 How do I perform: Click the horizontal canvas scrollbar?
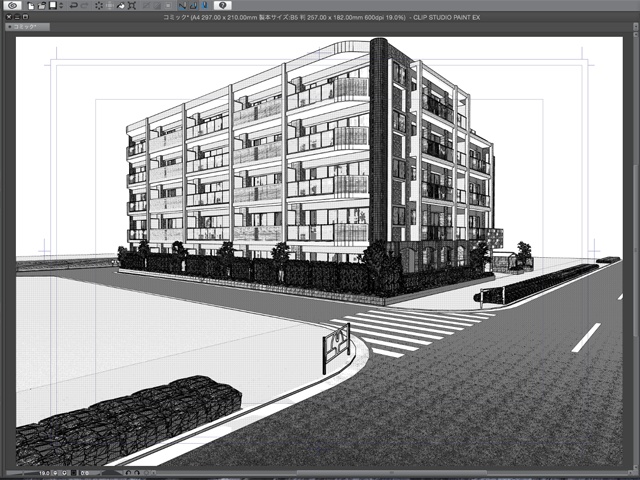392,473
